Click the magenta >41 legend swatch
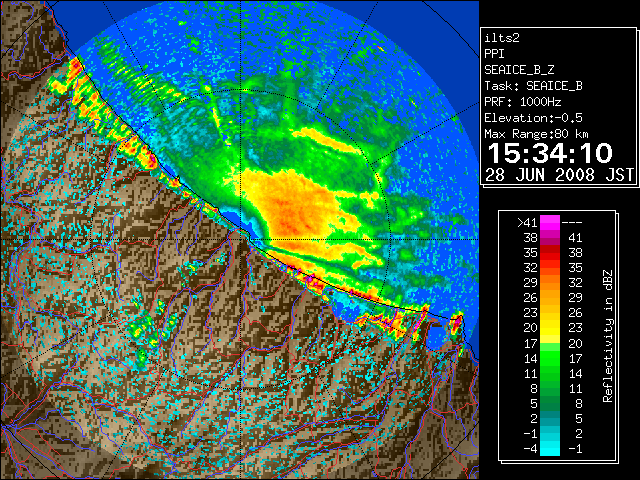 550,222
